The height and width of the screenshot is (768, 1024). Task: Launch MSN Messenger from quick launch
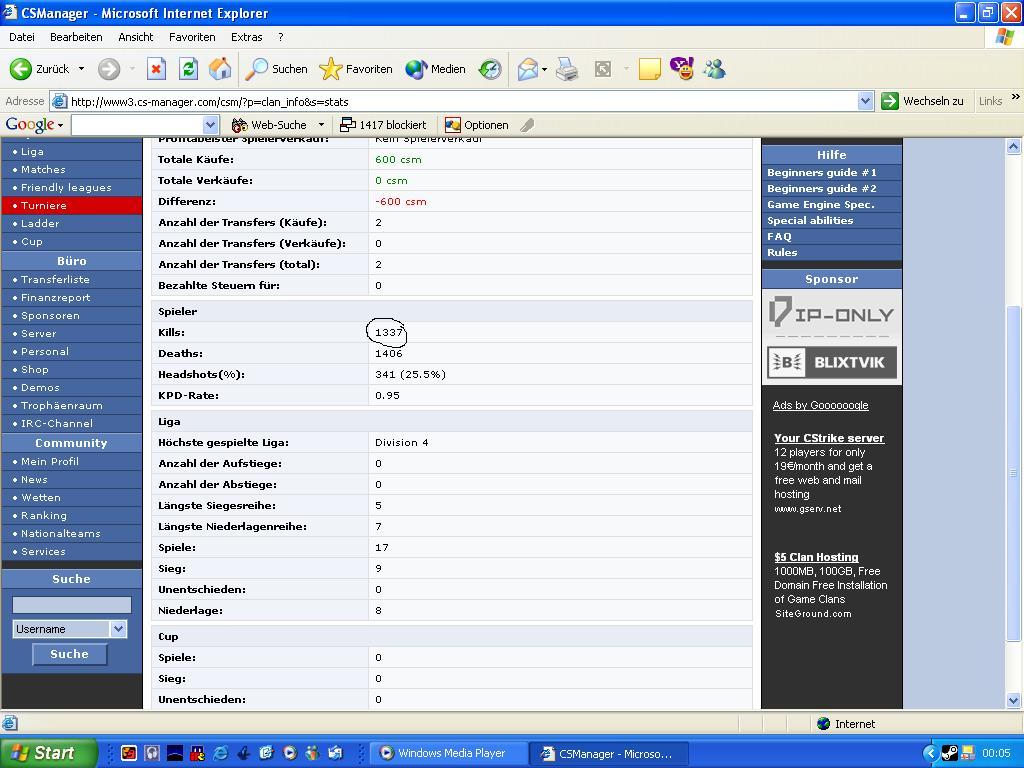pyautogui.click(x=312, y=754)
